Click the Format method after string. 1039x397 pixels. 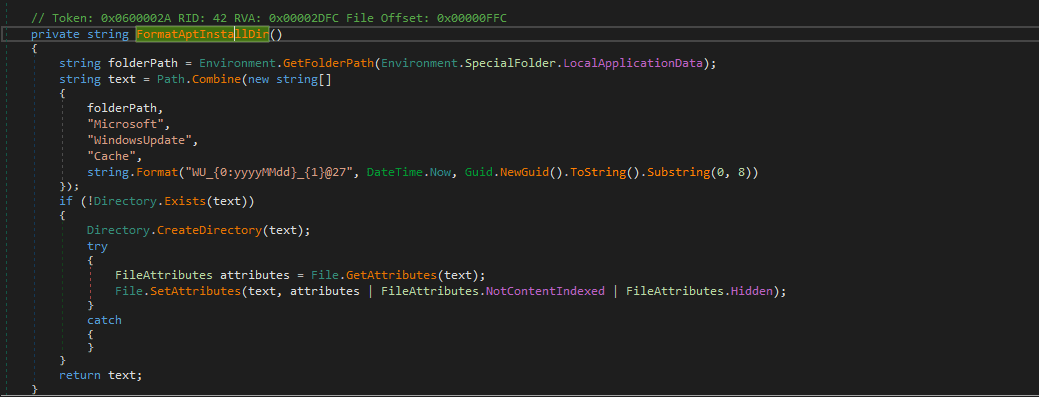157,172
